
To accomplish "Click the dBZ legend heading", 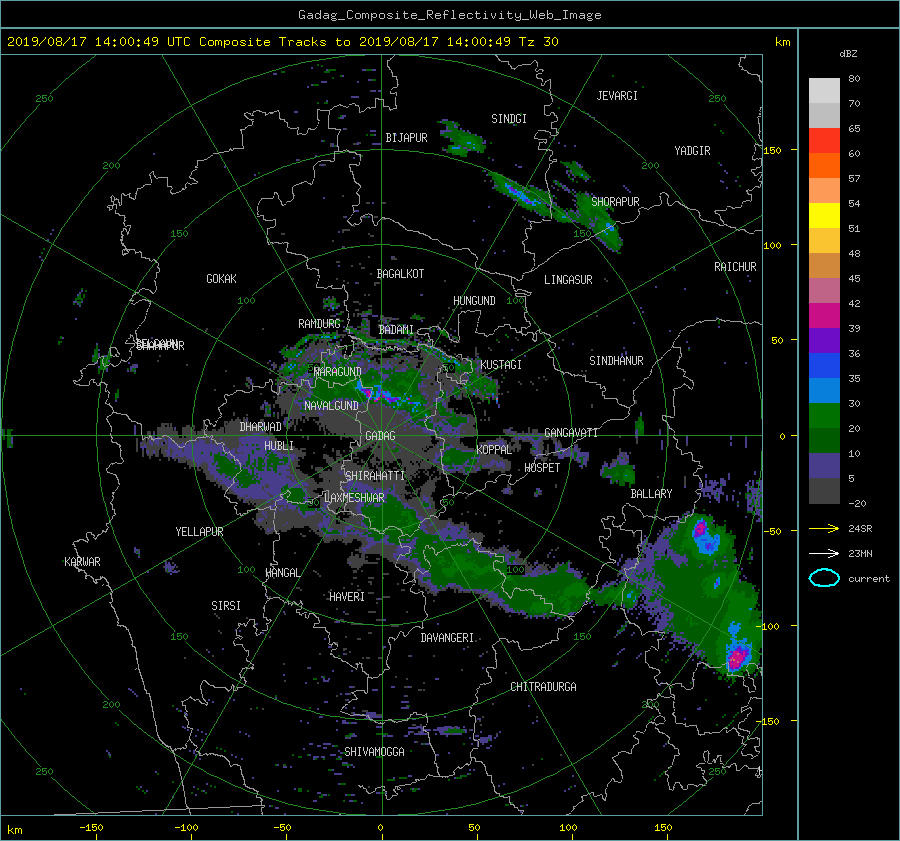I will coord(848,54).
